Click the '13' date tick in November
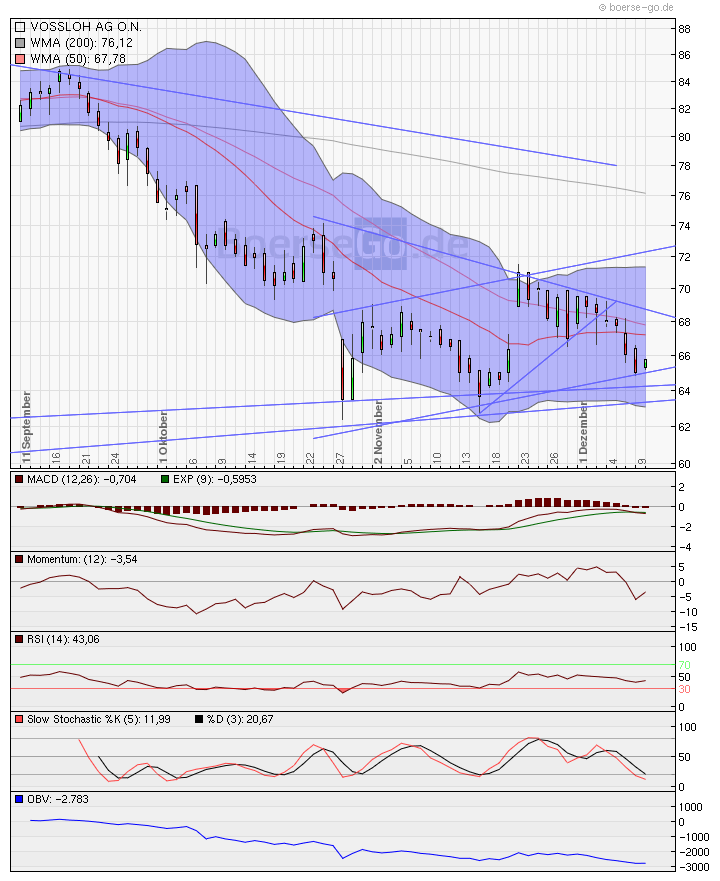The width and height of the screenshot is (720, 881). (x=465, y=458)
